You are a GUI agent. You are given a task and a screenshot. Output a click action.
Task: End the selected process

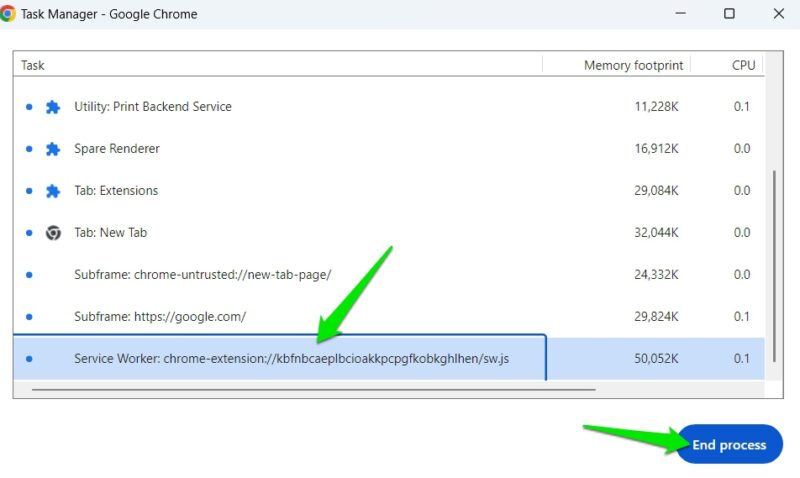click(729, 444)
